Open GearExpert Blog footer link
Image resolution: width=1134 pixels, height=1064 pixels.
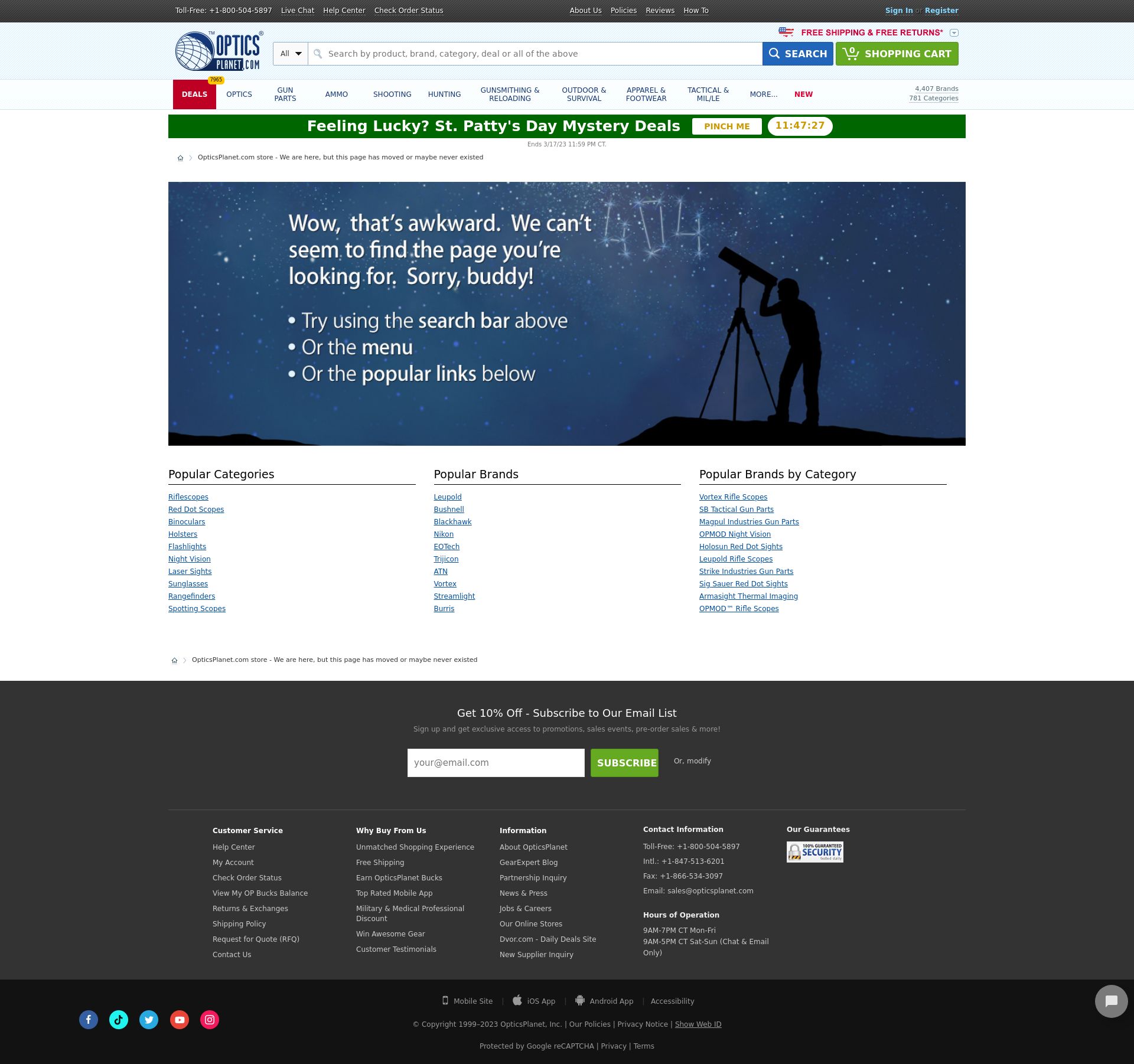click(529, 863)
